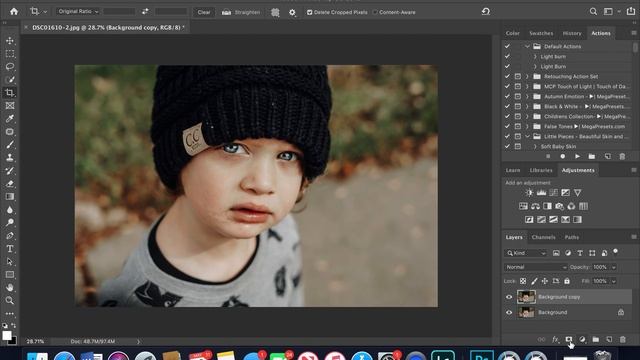
Task: Select the Hand tool
Action: click(10, 287)
